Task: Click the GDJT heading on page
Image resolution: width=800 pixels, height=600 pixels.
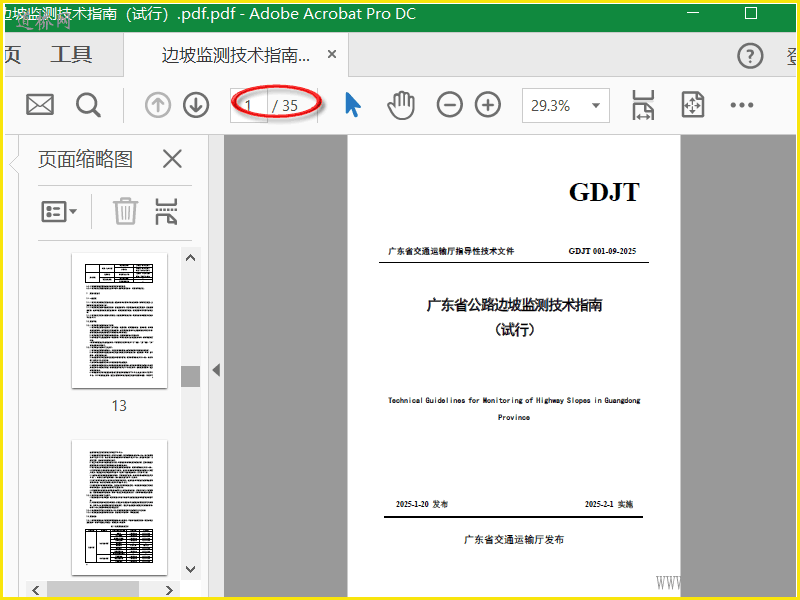Action: [x=604, y=192]
